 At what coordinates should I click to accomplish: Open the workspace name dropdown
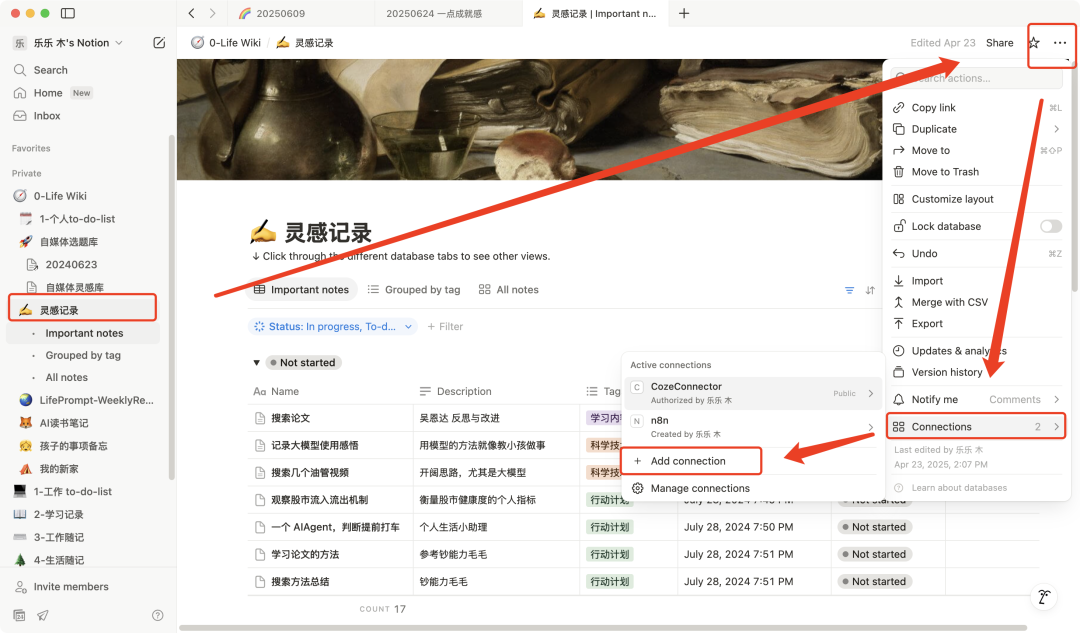pos(78,43)
